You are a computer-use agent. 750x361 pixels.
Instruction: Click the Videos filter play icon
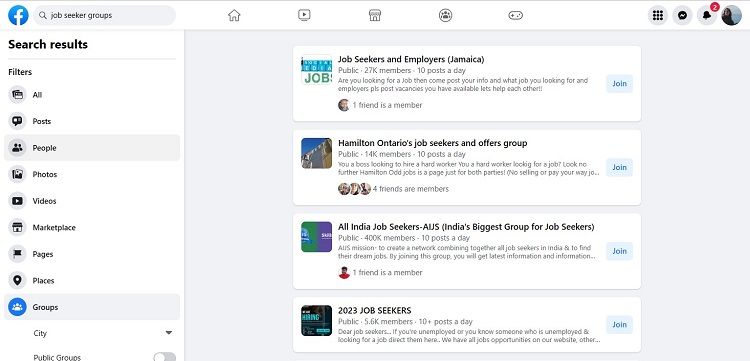(x=17, y=201)
